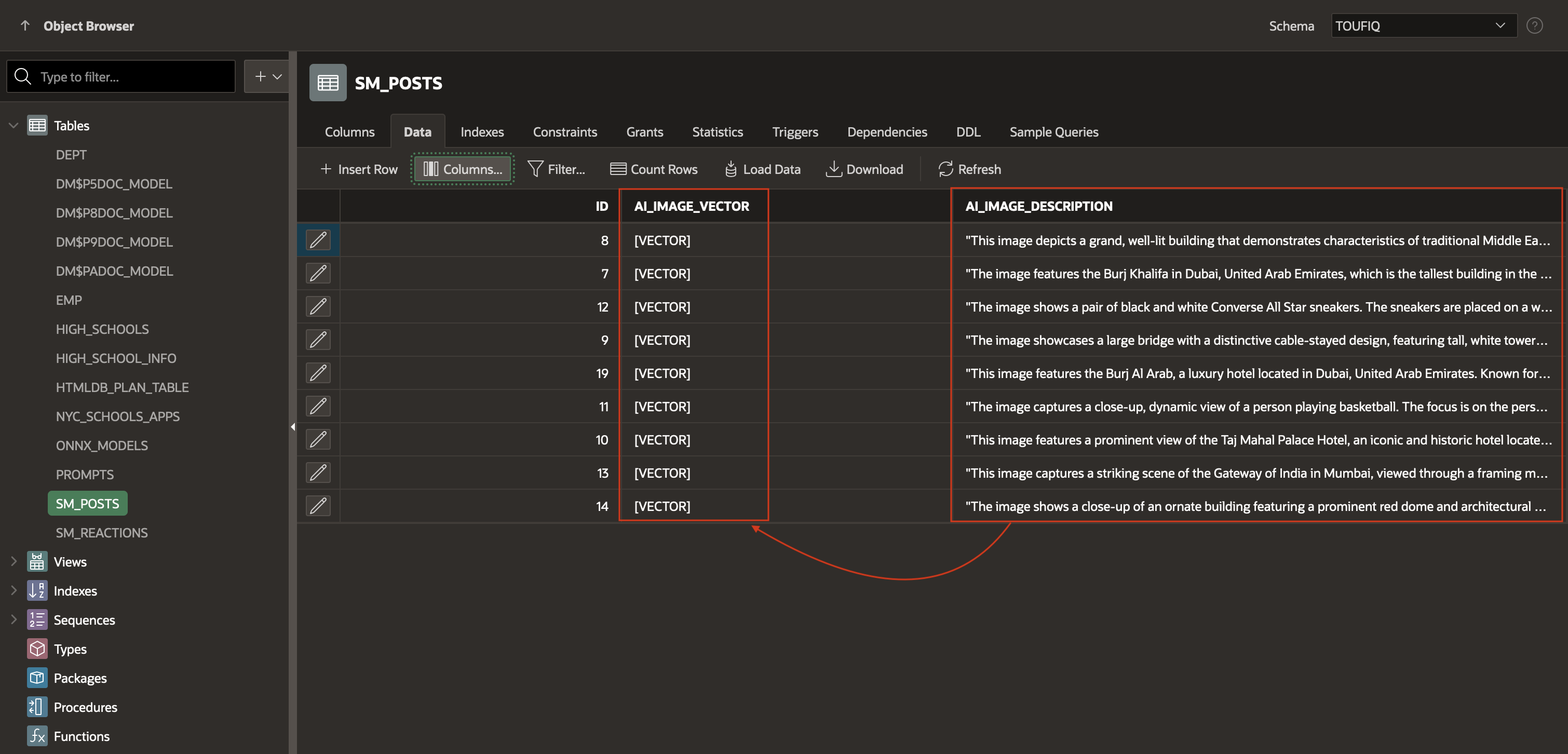Switch to the DDL tab
The image size is (1568, 754).
coord(968,132)
